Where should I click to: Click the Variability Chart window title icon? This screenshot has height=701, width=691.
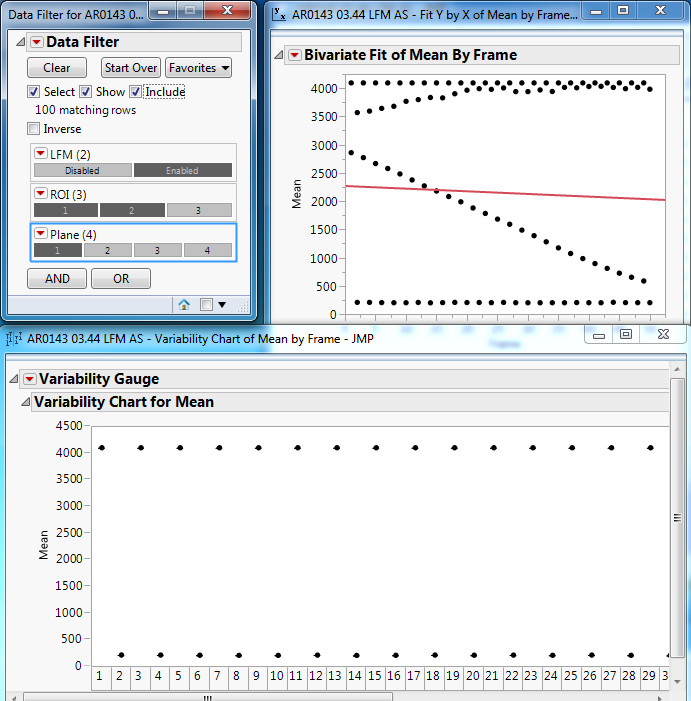13,339
